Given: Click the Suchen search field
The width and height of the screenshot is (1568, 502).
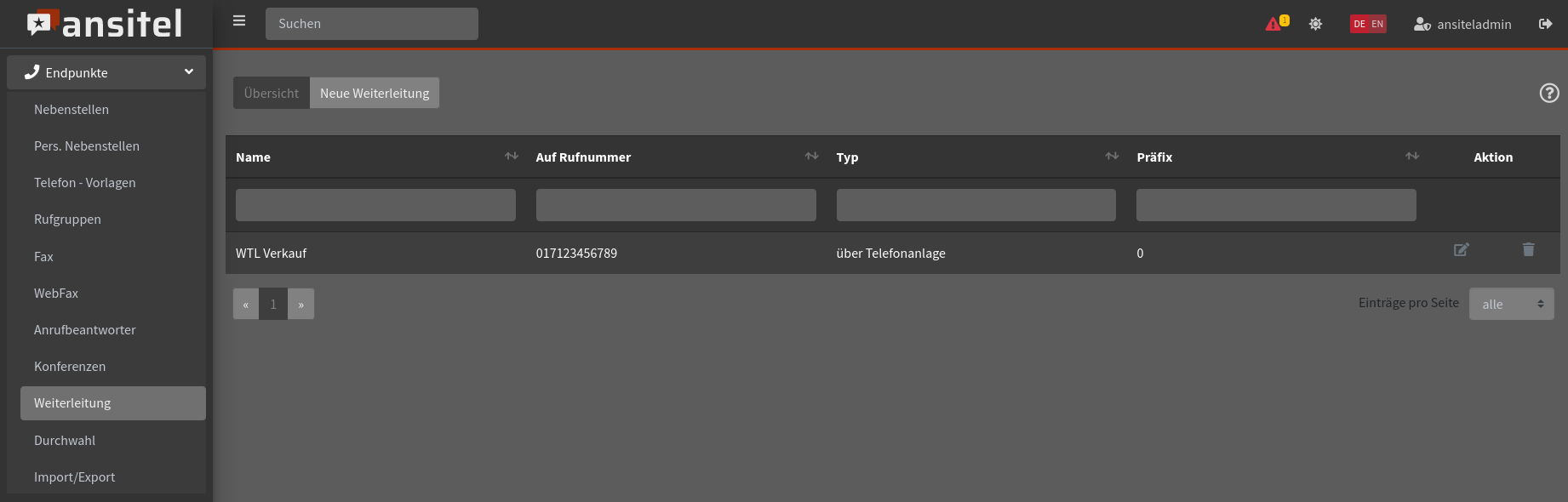Looking at the screenshot, I should (x=372, y=24).
